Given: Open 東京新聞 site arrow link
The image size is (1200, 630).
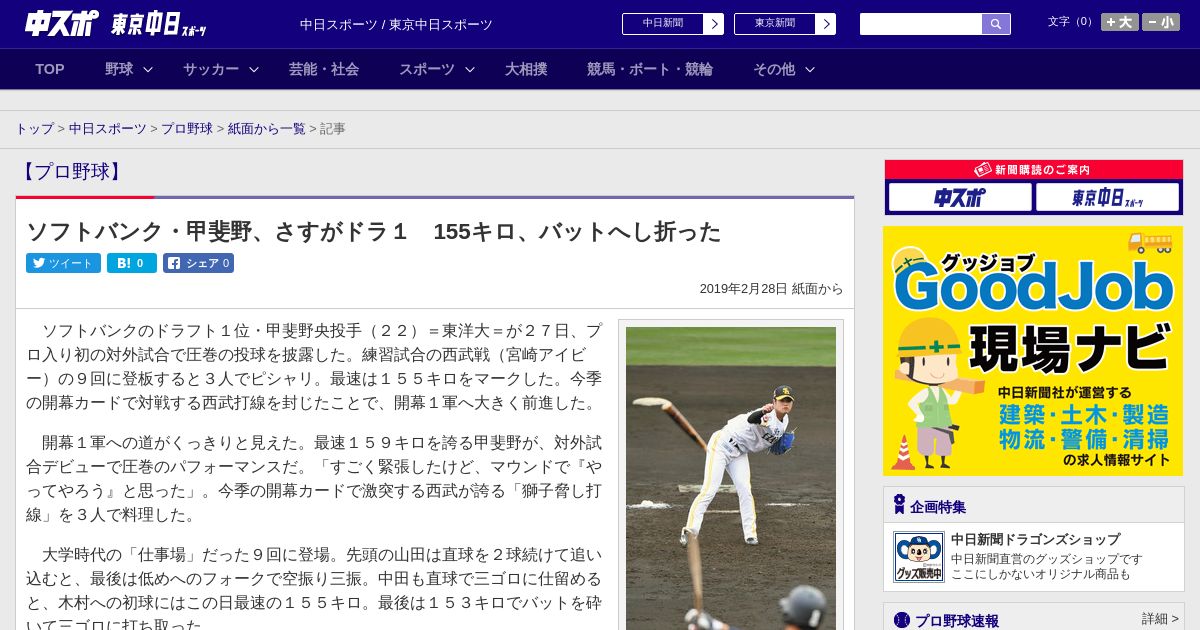Looking at the screenshot, I should [825, 24].
